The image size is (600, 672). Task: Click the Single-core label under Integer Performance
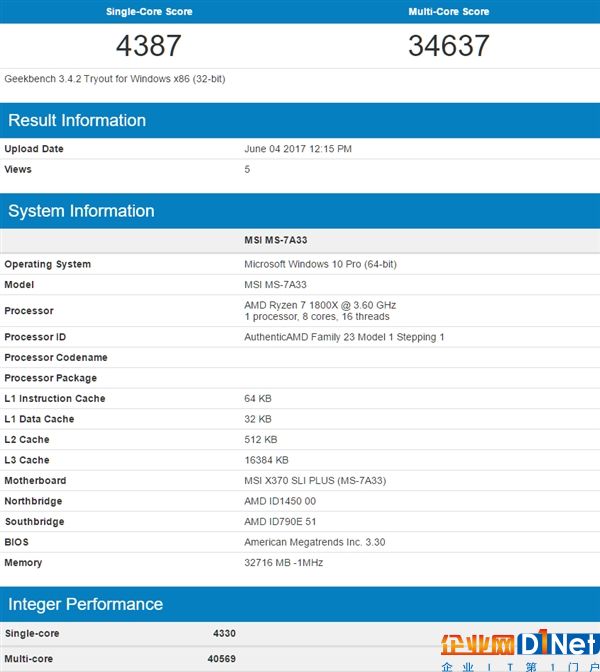pyautogui.click(x=32, y=633)
